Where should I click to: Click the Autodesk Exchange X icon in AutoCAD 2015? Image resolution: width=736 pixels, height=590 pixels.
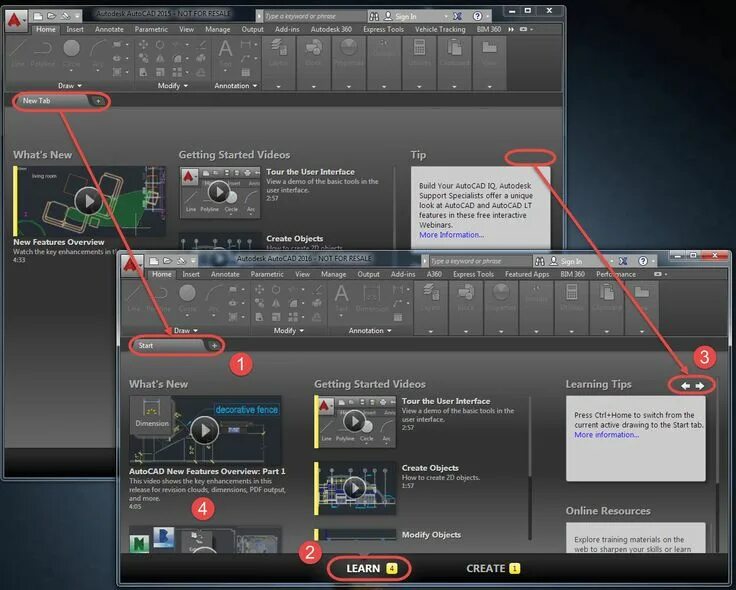click(457, 16)
